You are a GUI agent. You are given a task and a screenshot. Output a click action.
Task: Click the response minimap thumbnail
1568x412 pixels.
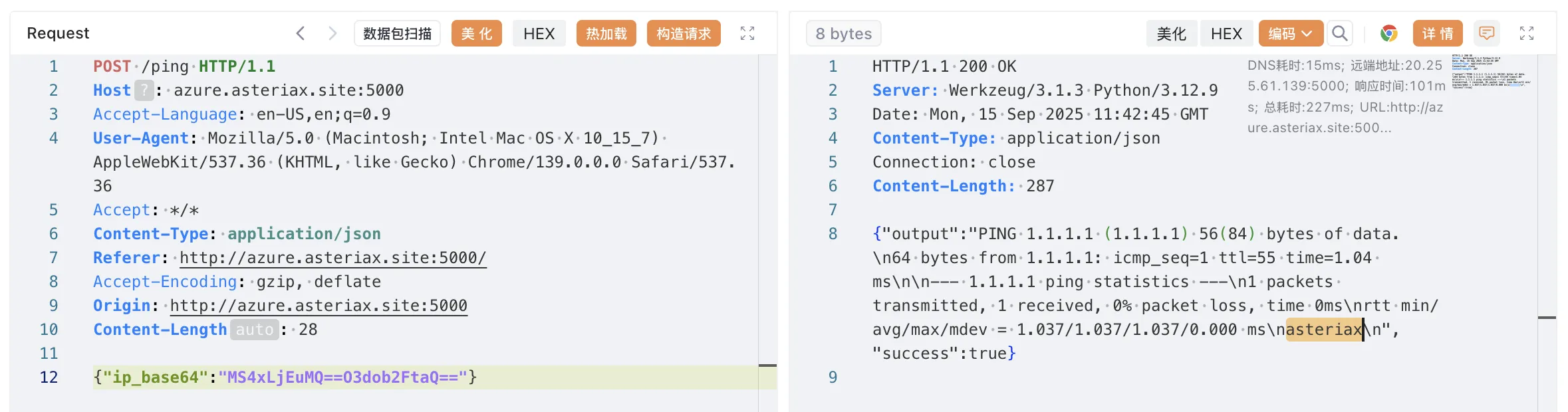(x=1490, y=72)
